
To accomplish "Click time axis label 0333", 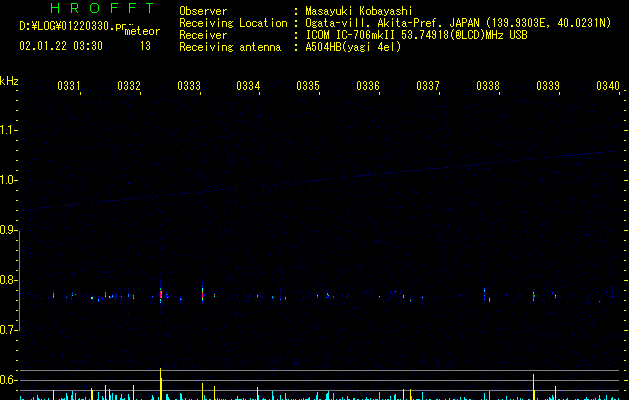I will point(189,86).
